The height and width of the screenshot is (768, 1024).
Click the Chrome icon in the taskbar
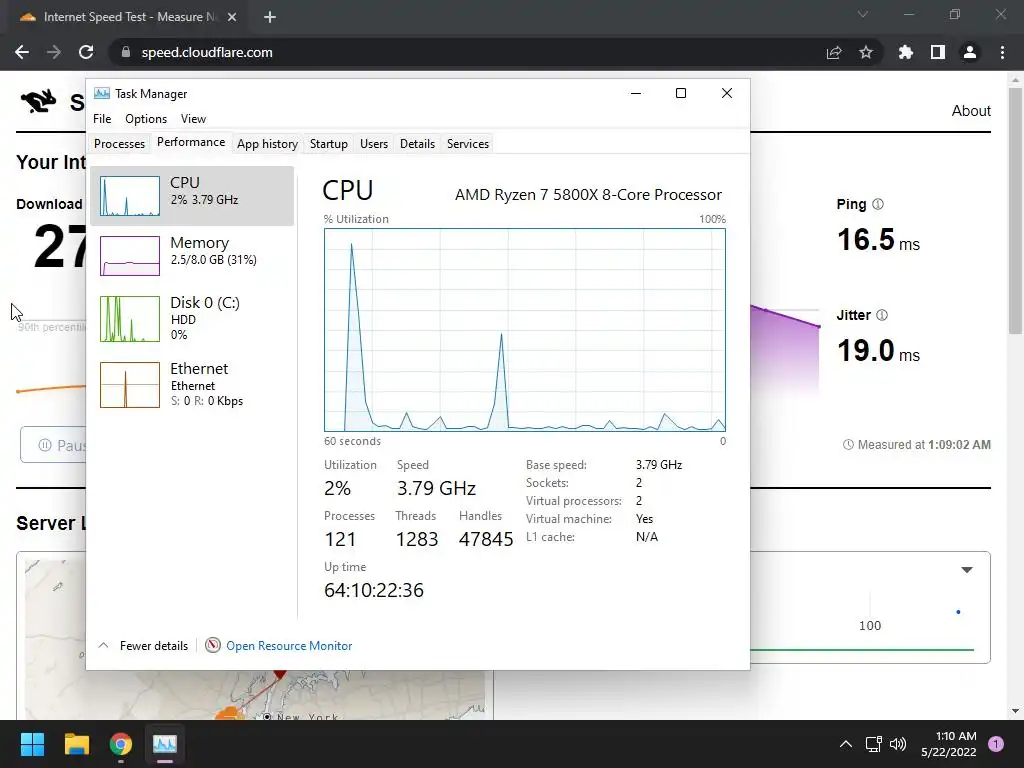121,744
